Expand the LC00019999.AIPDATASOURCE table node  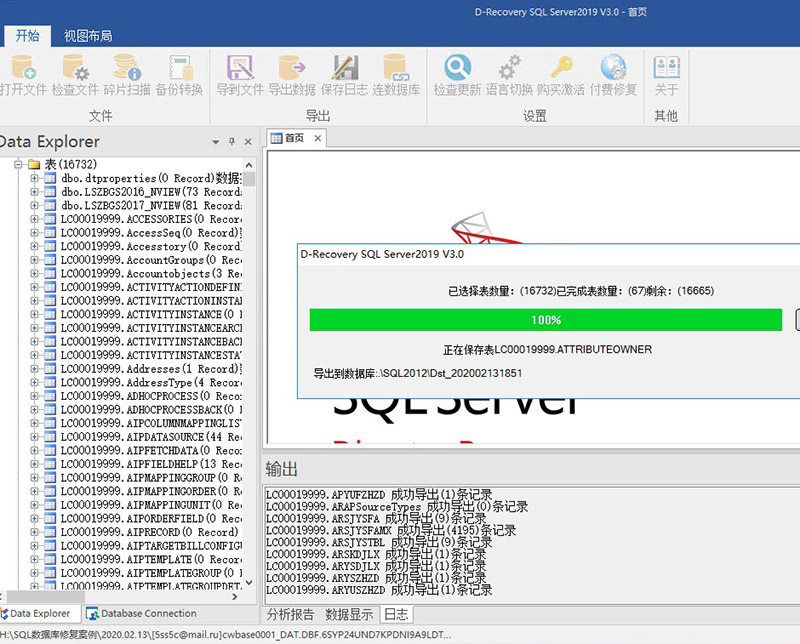coord(34,437)
